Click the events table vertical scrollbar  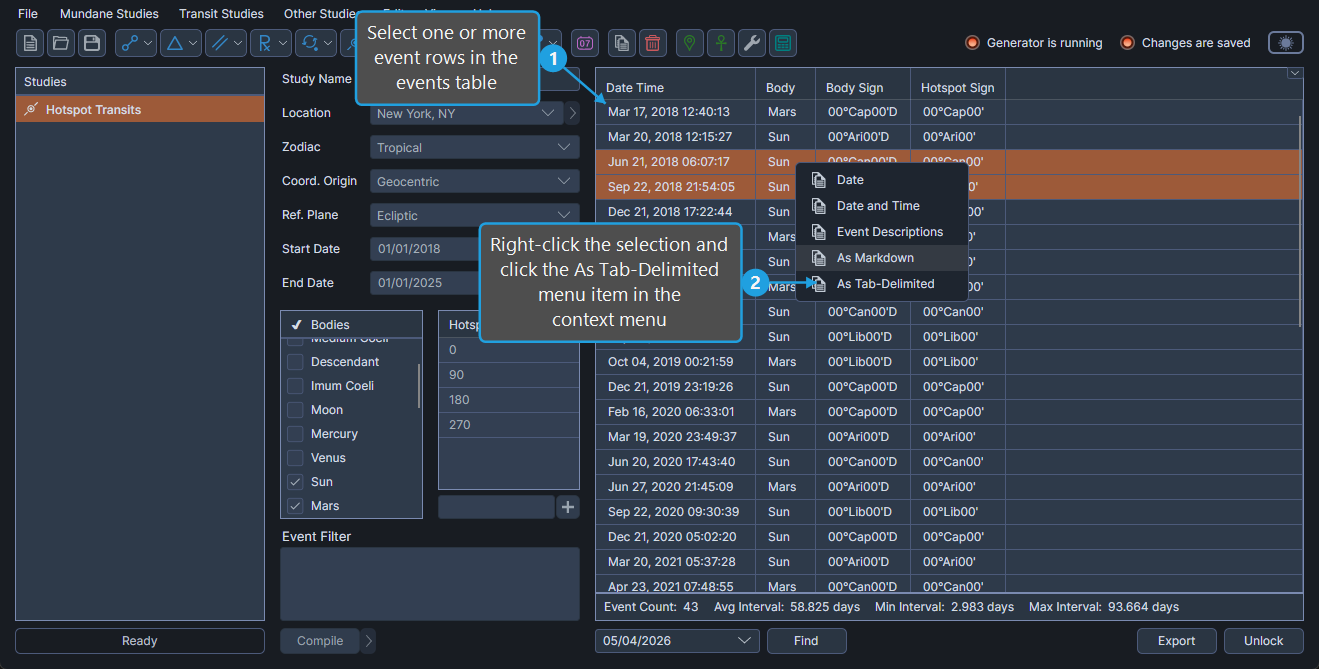(1300, 220)
